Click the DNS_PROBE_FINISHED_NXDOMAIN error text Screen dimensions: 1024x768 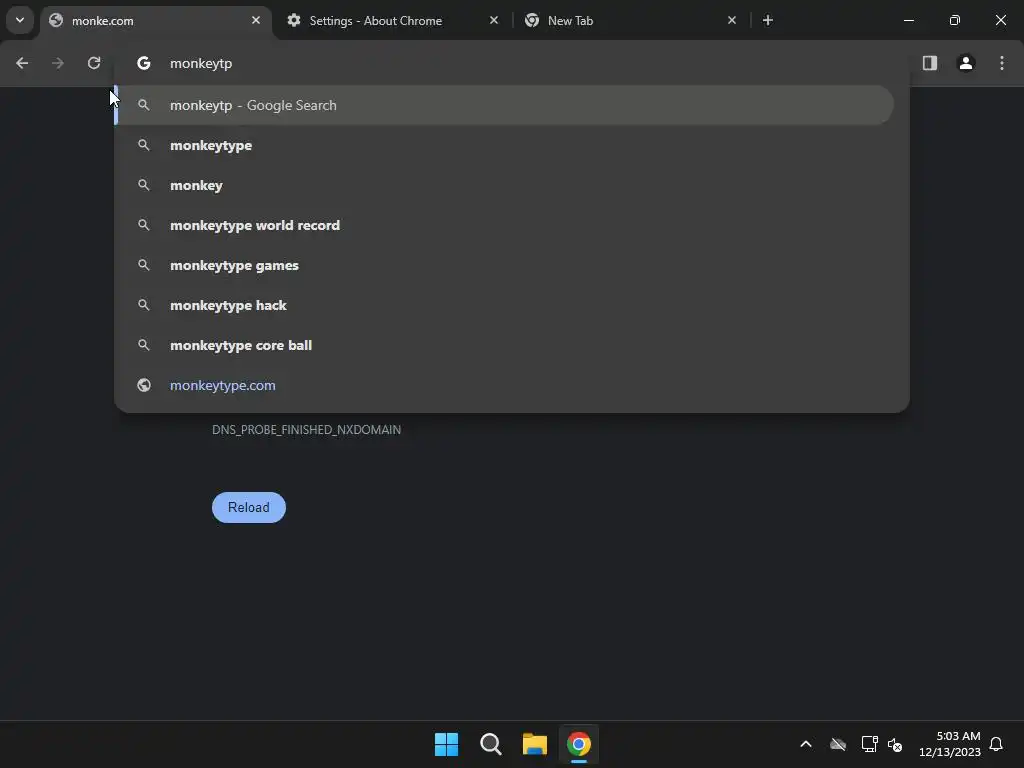(306, 430)
